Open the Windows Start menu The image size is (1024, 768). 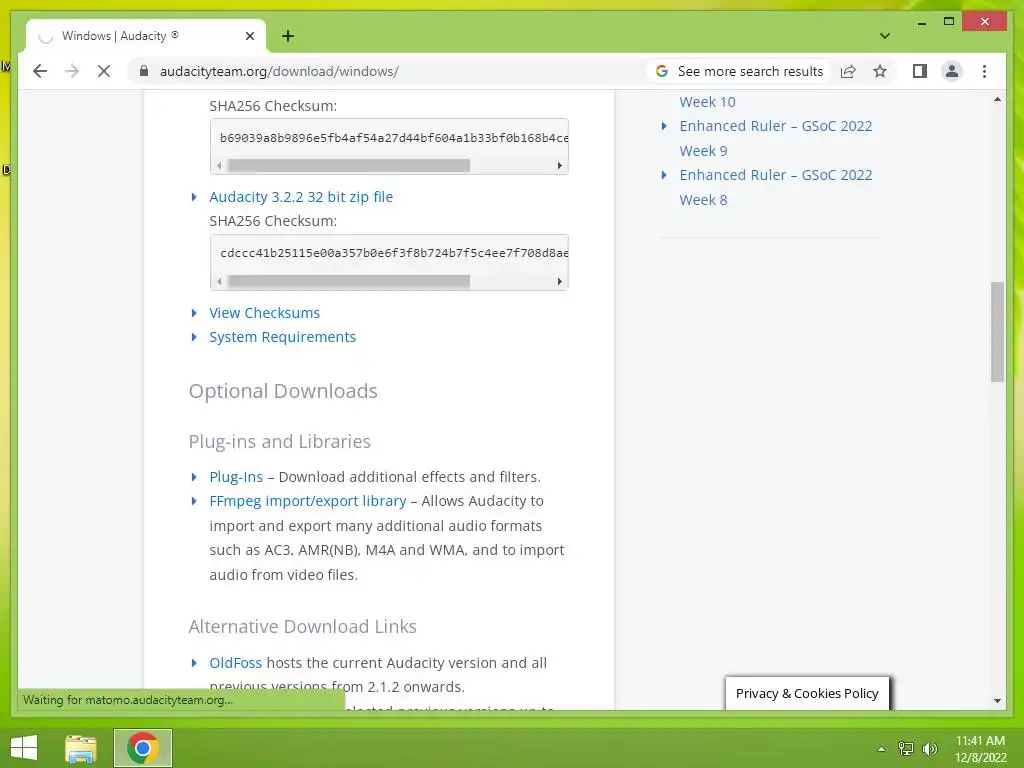pos(24,748)
